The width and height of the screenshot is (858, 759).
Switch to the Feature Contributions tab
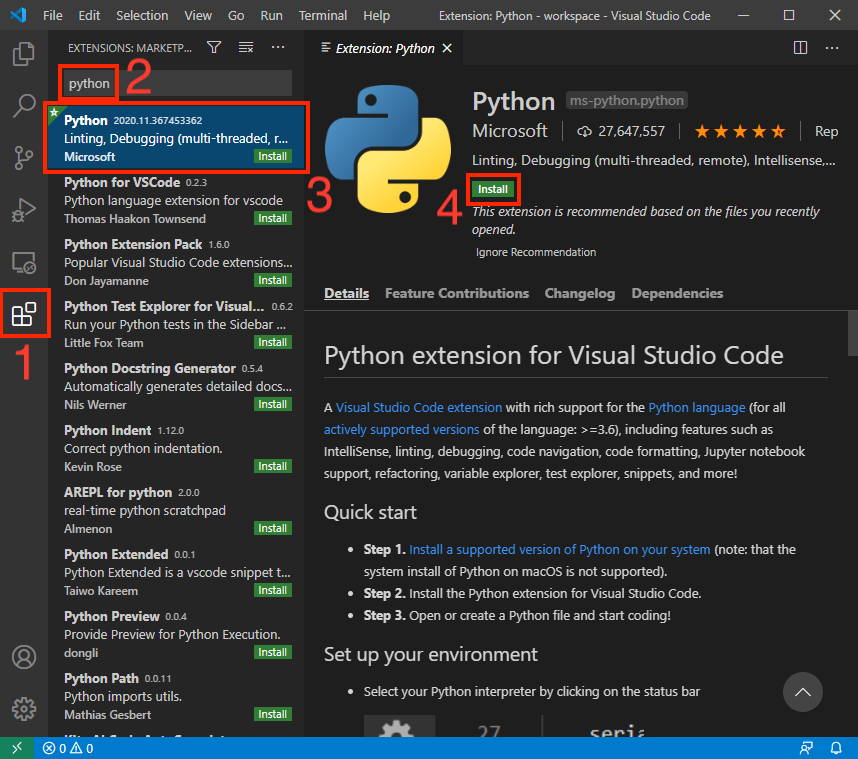tap(457, 293)
